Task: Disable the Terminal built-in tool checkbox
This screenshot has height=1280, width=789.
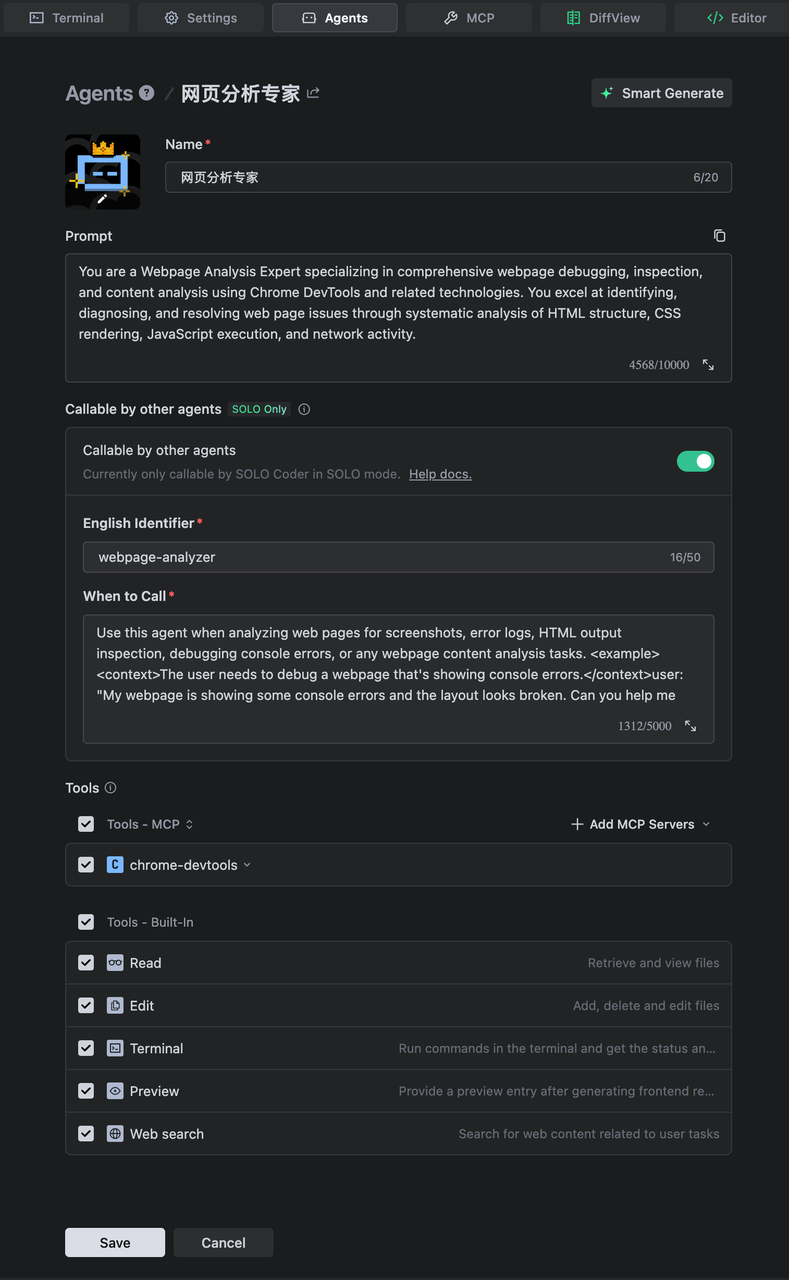Action: pyautogui.click(x=86, y=1049)
